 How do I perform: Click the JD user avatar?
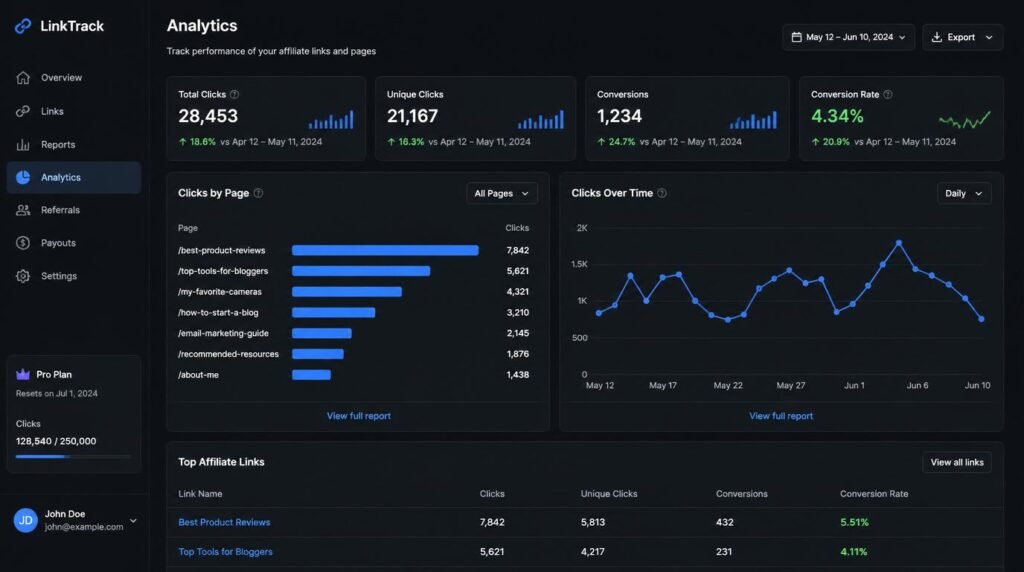[25, 520]
